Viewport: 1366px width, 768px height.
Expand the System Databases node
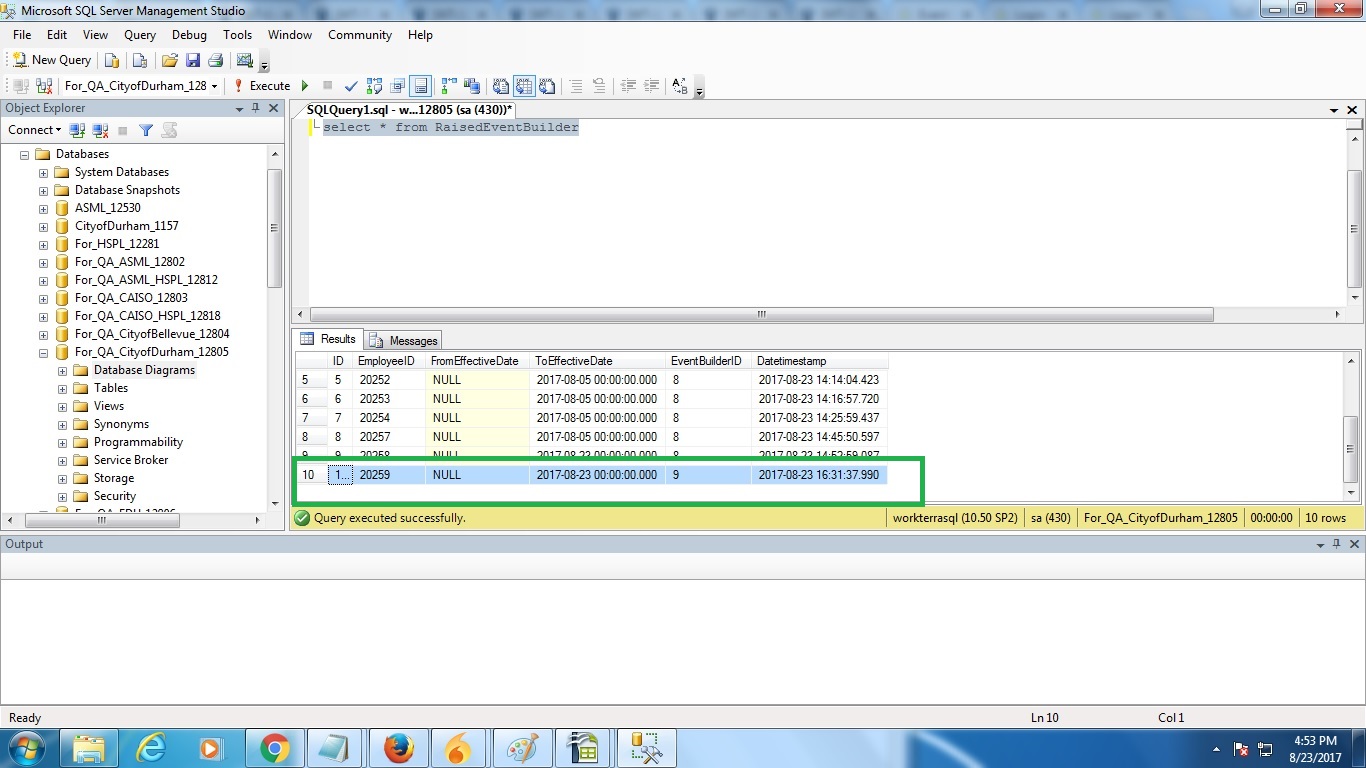[x=44, y=172]
